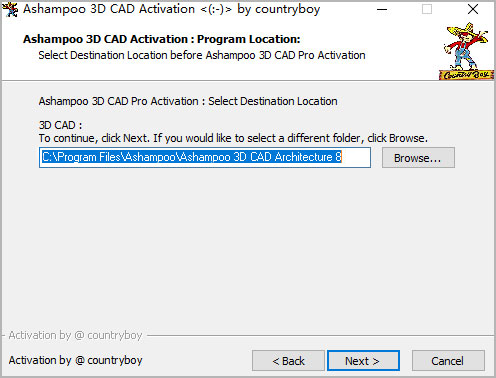Viewport: 496px width, 378px height.
Task: Click the scarecrow icon in the title bar
Action: [10, 9]
